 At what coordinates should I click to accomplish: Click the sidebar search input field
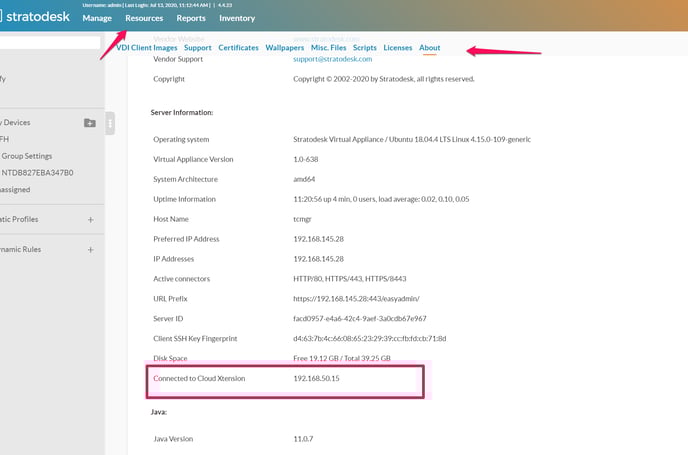50,42
